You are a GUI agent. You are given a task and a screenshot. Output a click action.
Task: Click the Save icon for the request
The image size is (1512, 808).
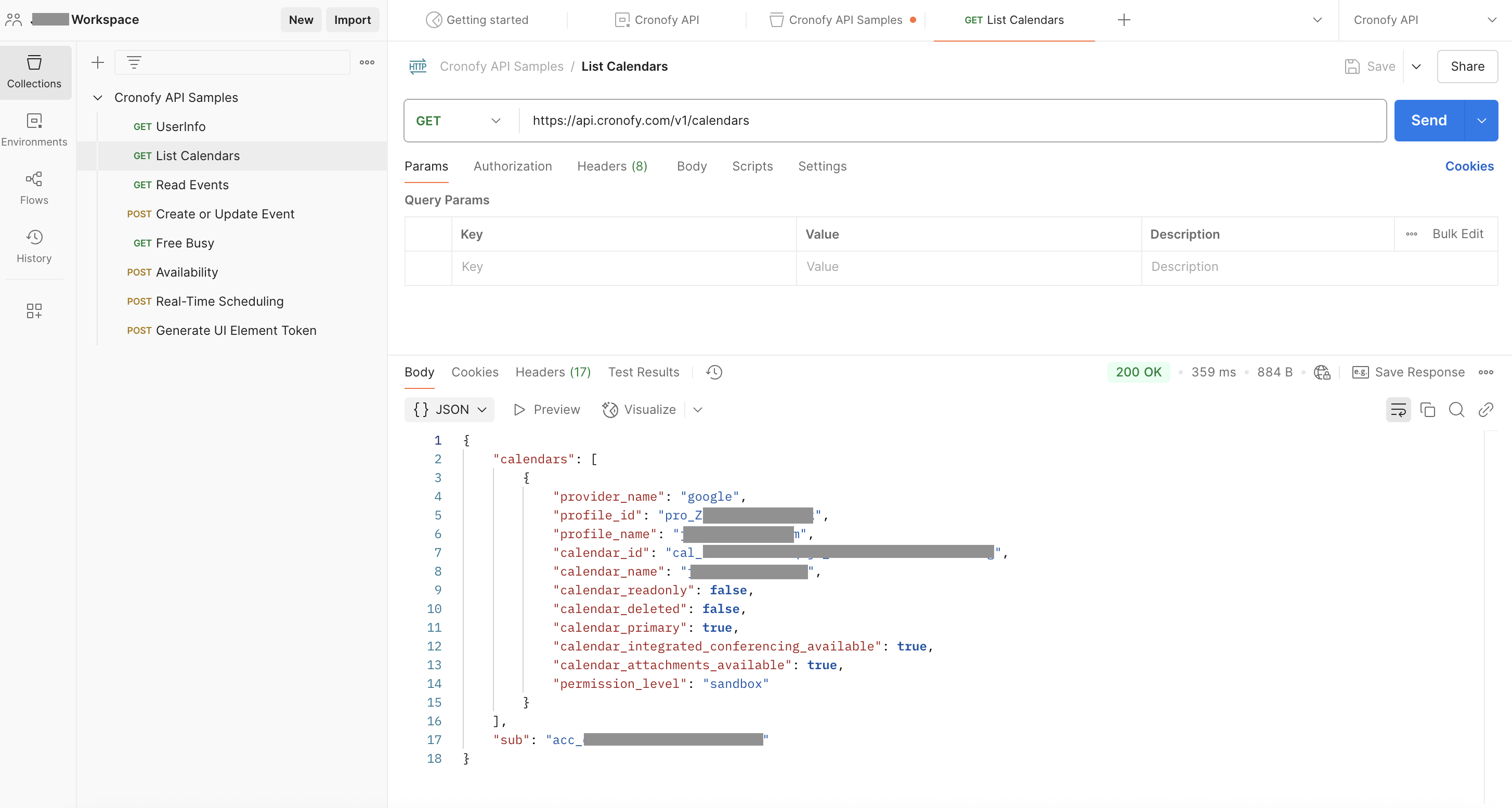pyautogui.click(x=1352, y=67)
